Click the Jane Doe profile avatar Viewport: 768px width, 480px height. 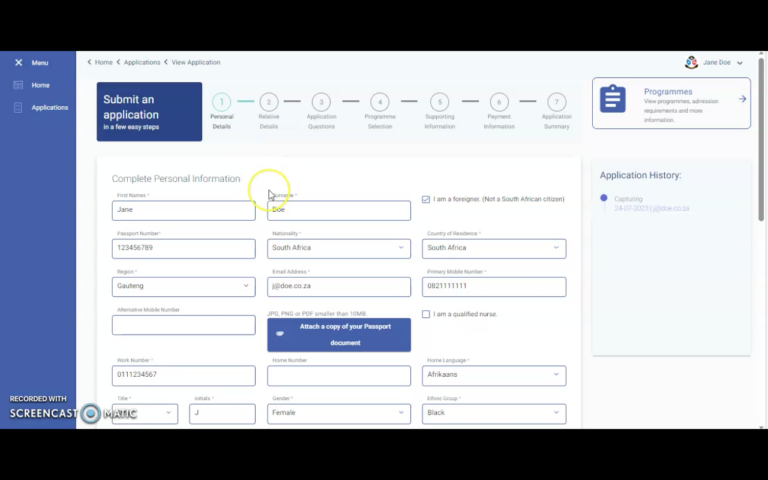point(691,63)
